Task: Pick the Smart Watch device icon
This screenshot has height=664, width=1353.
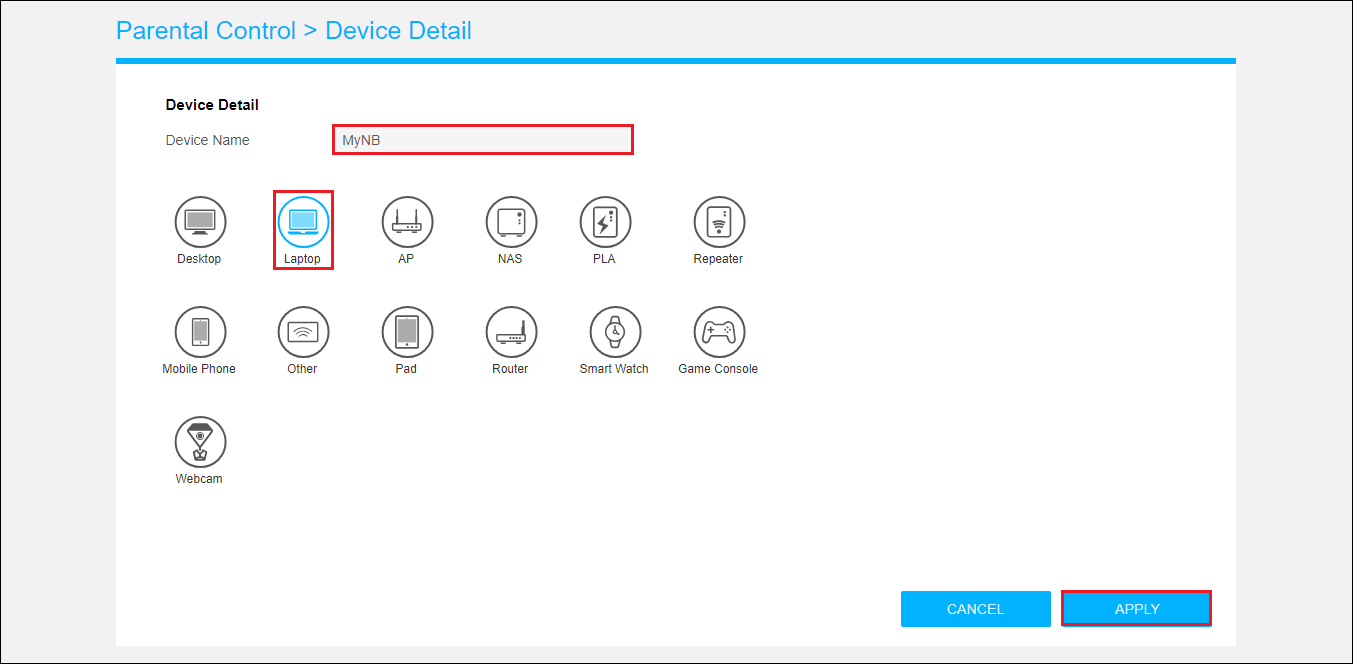Action: tap(615, 332)
